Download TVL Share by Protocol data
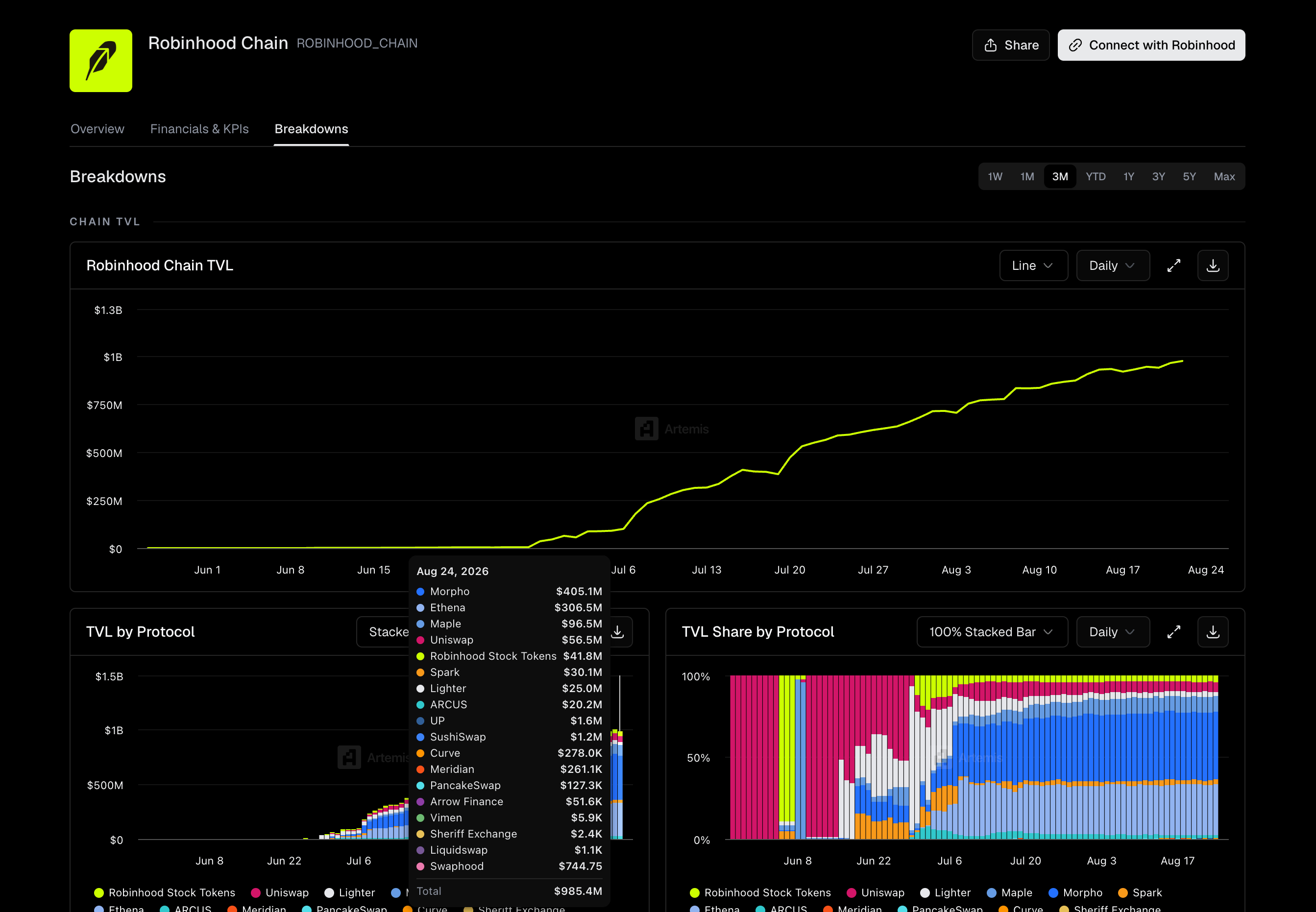 click(1213, 632)
